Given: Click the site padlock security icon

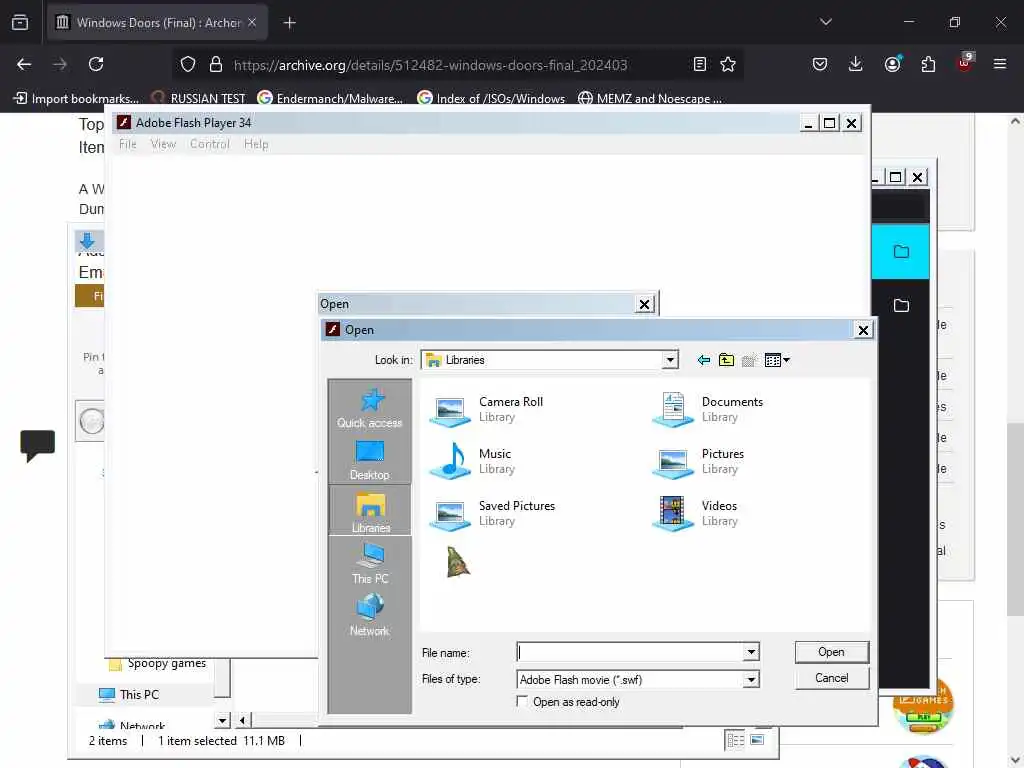Looking at the screenshot, I should coord(216,64).
